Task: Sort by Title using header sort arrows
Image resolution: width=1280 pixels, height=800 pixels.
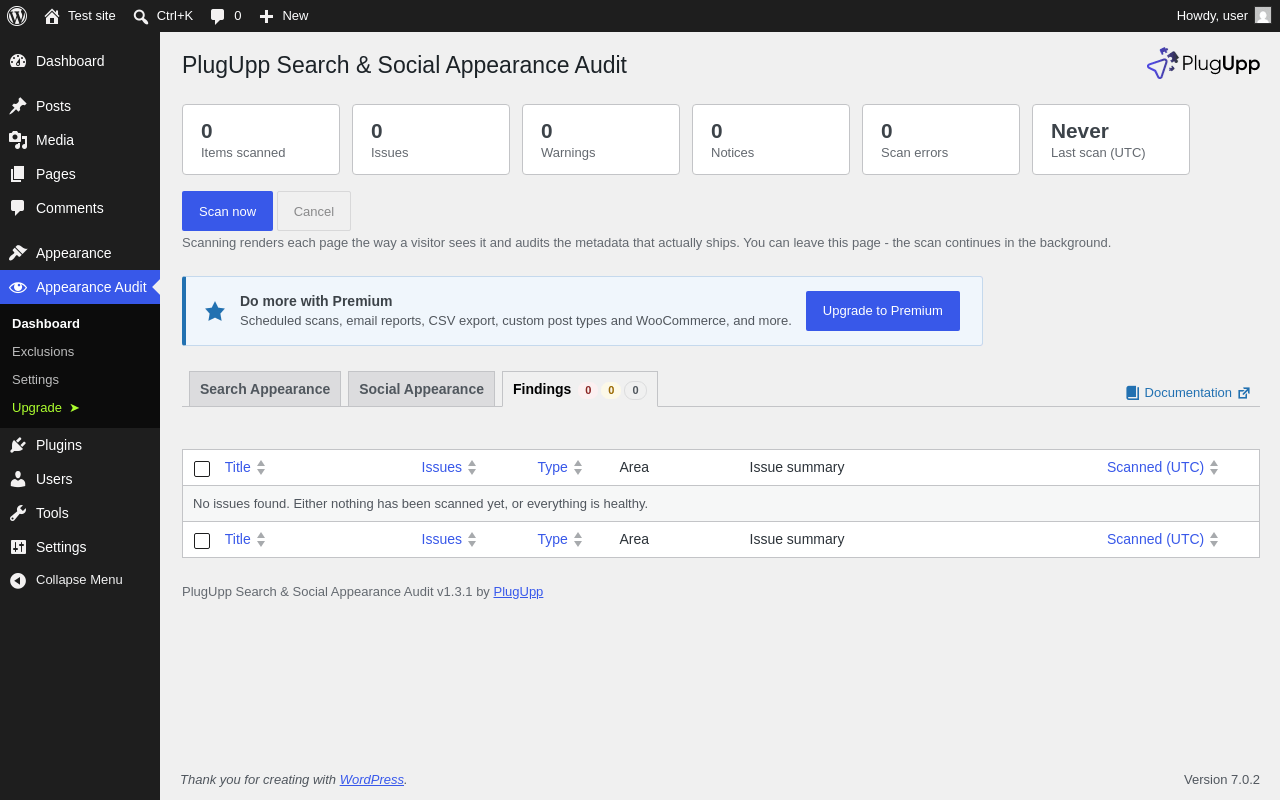Action: click(261, 467)
